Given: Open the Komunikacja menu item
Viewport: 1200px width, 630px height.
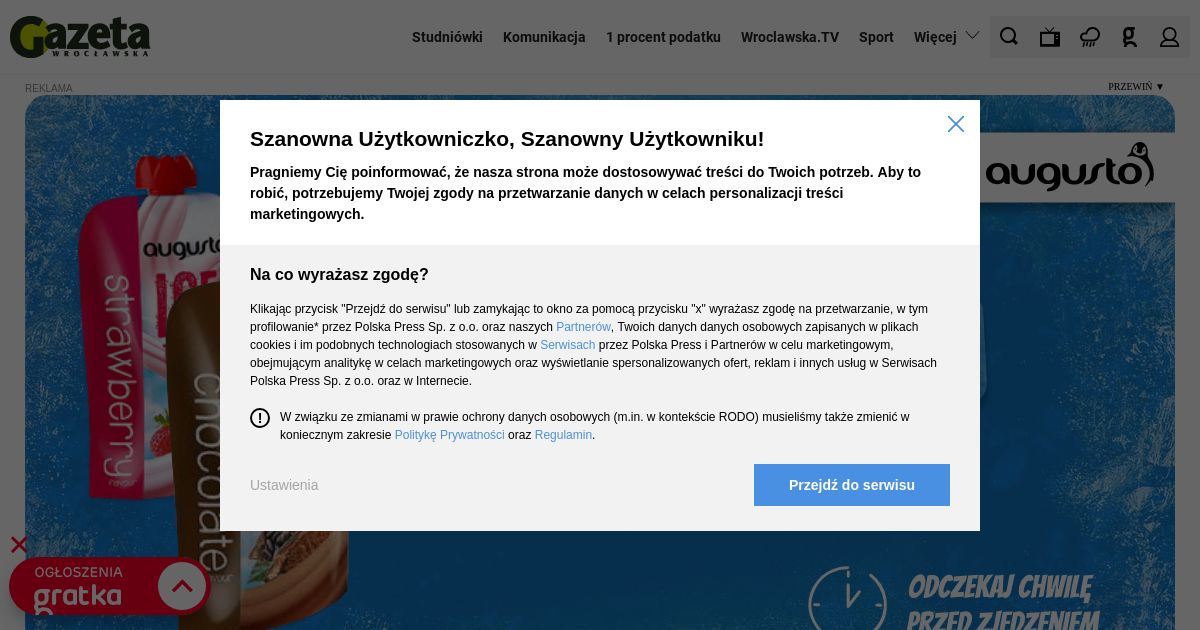Looking at the screenshot, I should point(544,37).
